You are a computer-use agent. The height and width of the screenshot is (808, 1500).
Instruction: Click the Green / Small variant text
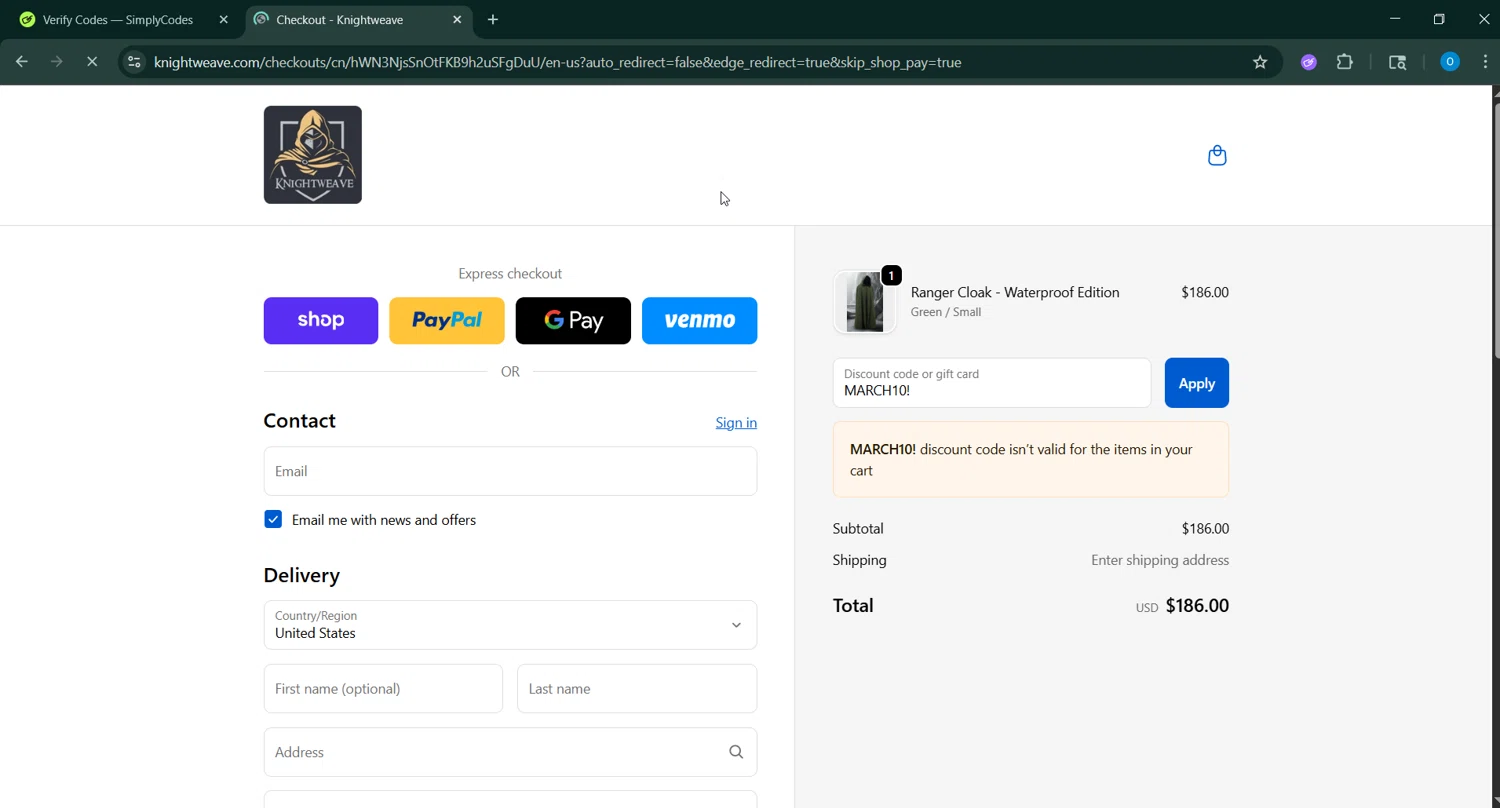pos(946,312)
